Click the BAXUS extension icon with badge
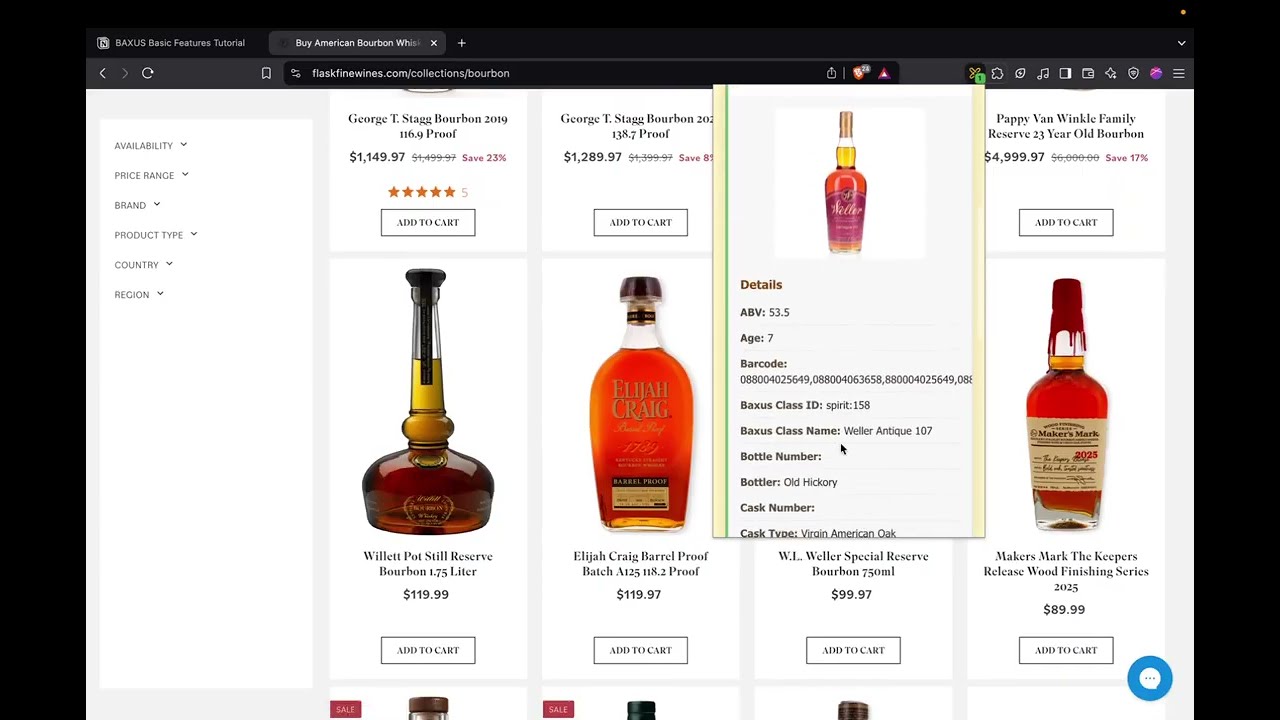 pyautogui.click(x=976, y=73)
